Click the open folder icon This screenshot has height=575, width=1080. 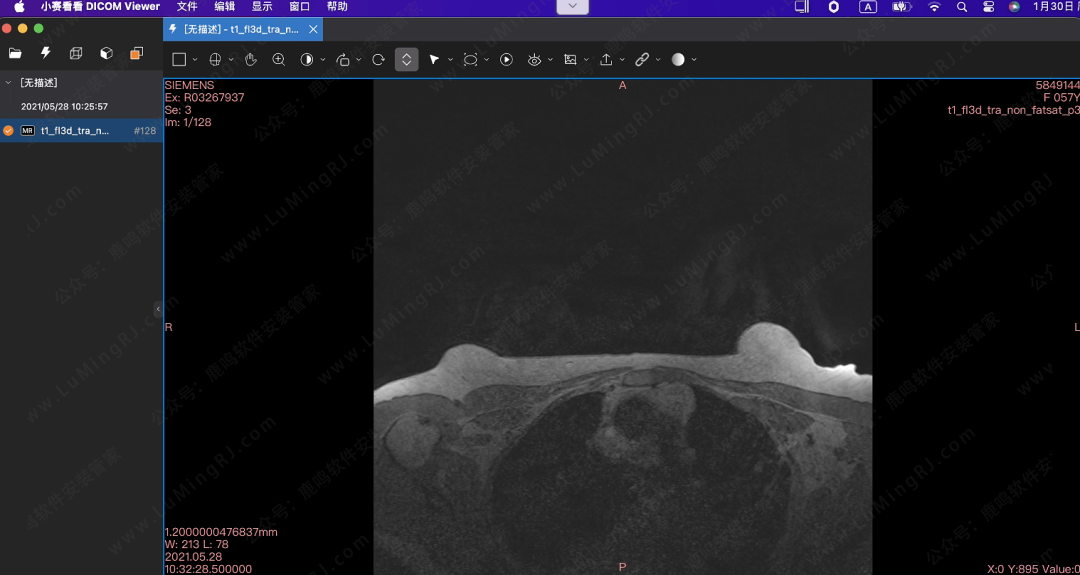pyautogui.click(x=15, y=53)
